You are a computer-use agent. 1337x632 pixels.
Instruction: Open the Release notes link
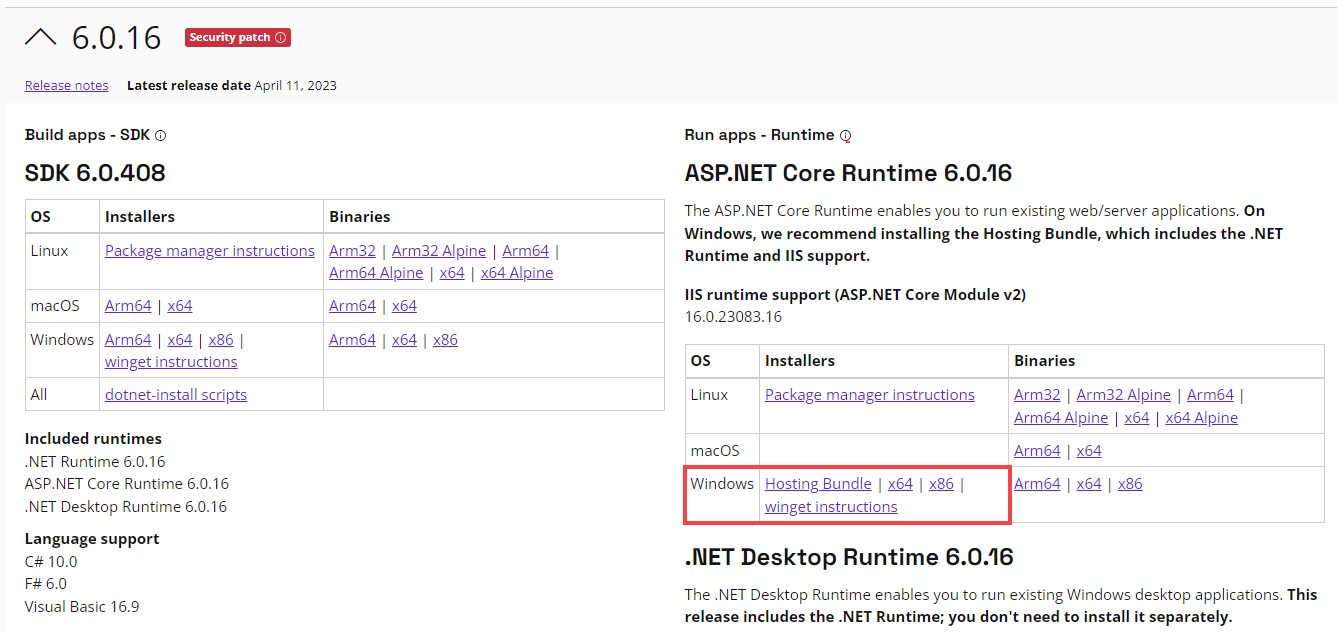coord(67,86)
